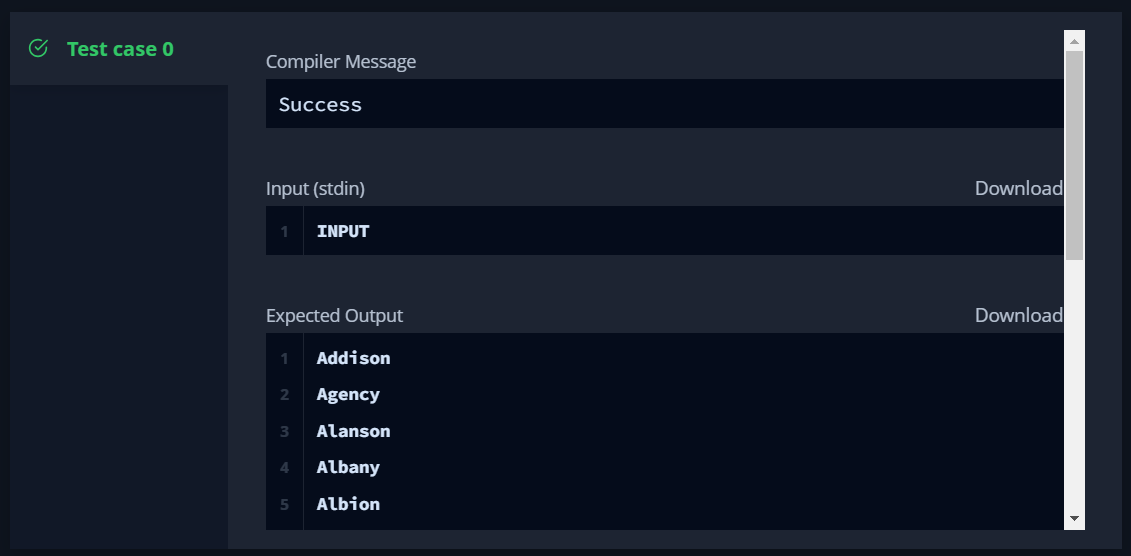Screen dimensions: 1131x556
Task: Click the INPUT text in stdin box
Action: pyautogui.click(x=343, y=231)
